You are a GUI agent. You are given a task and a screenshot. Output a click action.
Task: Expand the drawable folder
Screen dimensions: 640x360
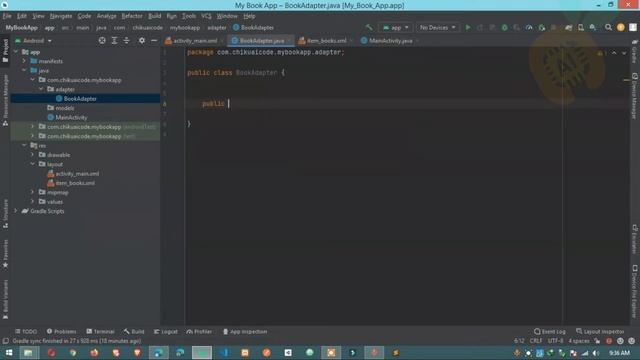point(33,155)
